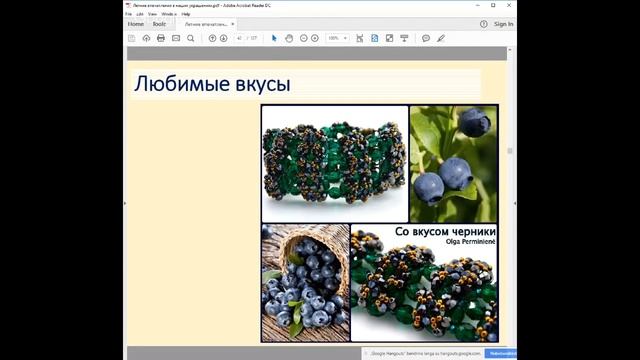This screenshot has height=360, width=640.
Task: Open the Window menu
Action: (169, 14)
